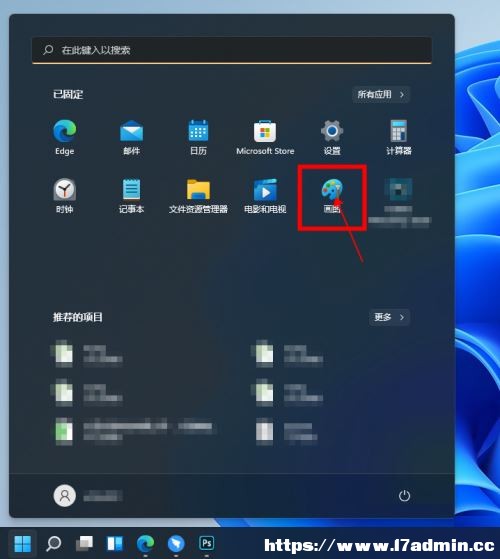
Task: Open the Calculator (计算器) app
Action: (x=398, y=137)
